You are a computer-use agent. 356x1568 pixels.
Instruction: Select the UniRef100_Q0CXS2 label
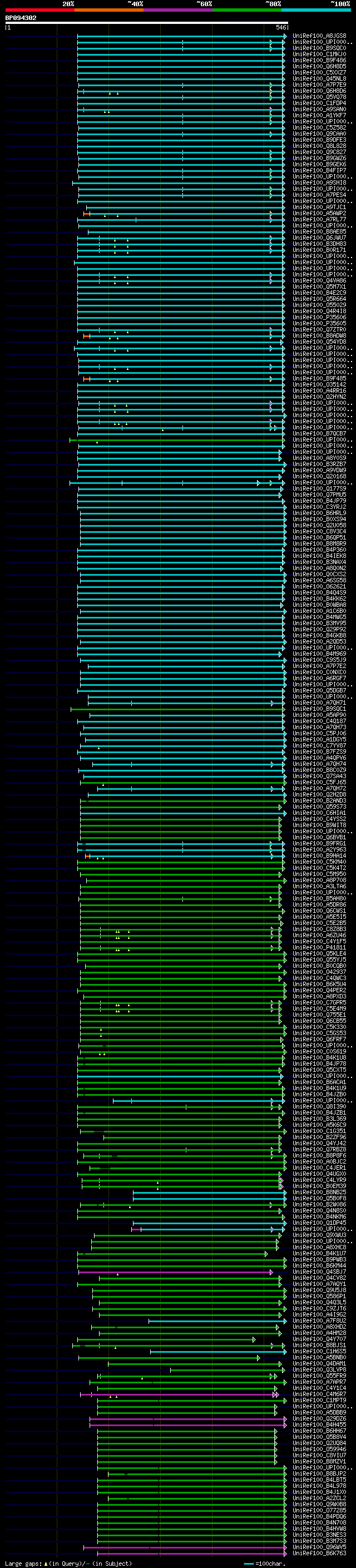coord(319,574)
